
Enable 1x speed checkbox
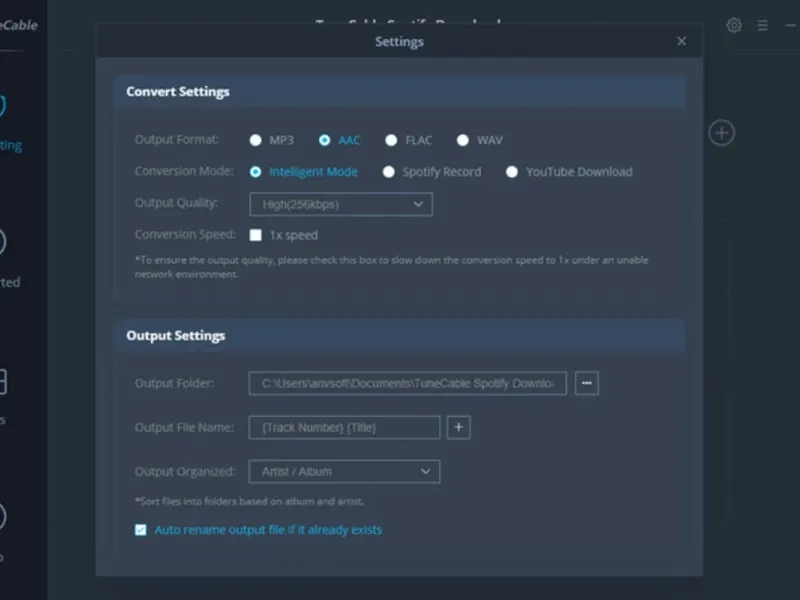pyautogui.click(x=256, y=235)
